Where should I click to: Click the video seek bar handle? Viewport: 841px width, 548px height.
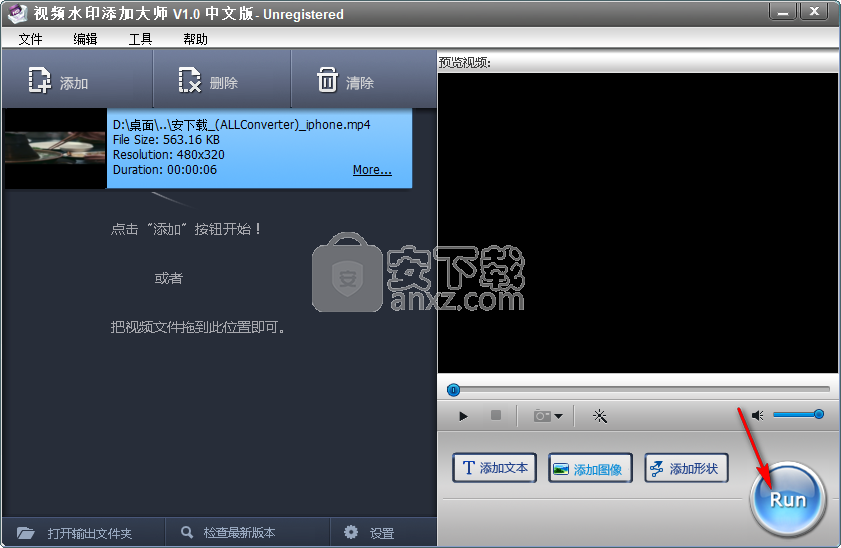click(x=453, y=390)
